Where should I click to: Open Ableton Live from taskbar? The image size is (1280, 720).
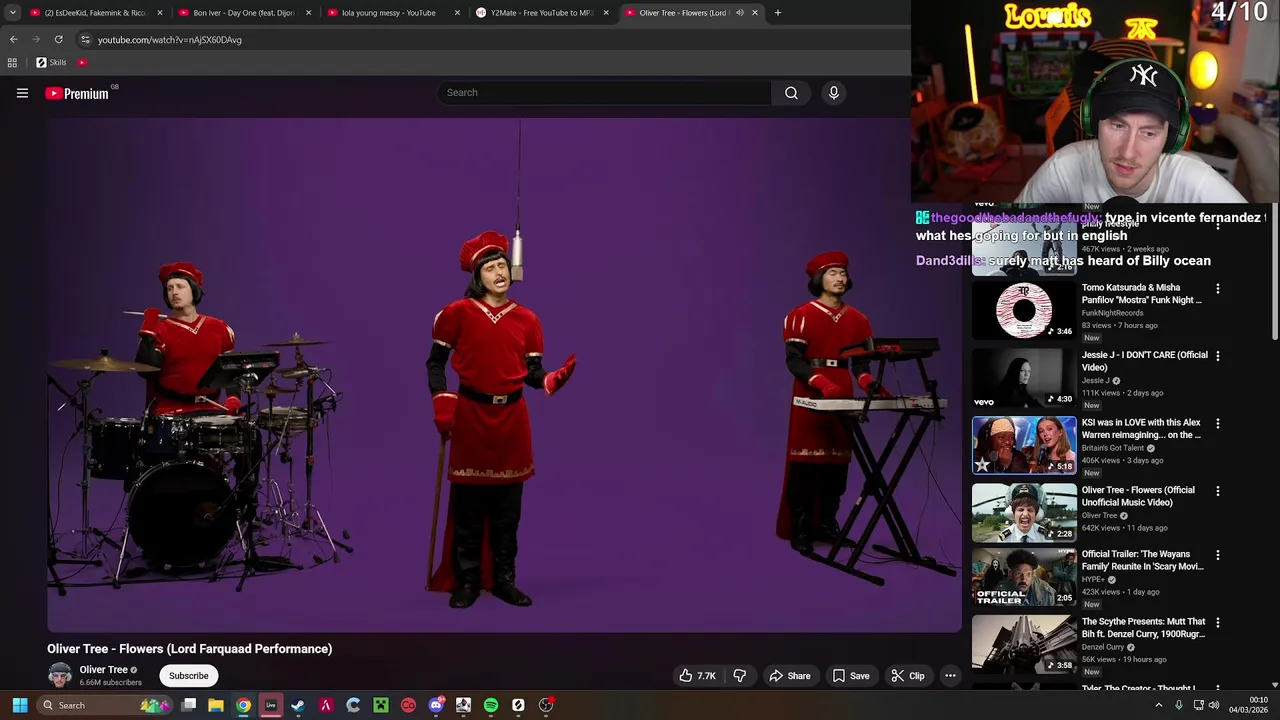(x=271, y=705)
